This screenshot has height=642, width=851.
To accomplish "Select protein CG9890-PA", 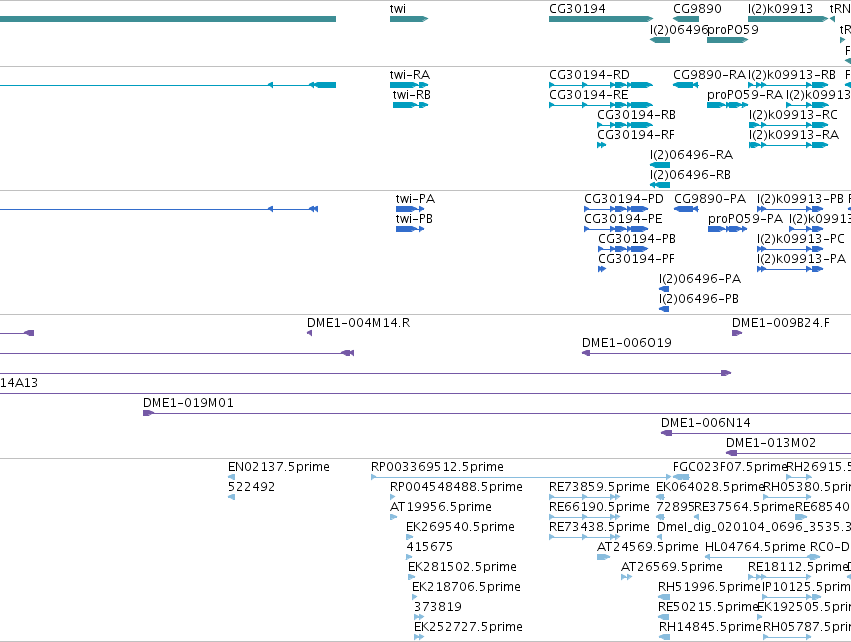I will (x=686, y=209).
